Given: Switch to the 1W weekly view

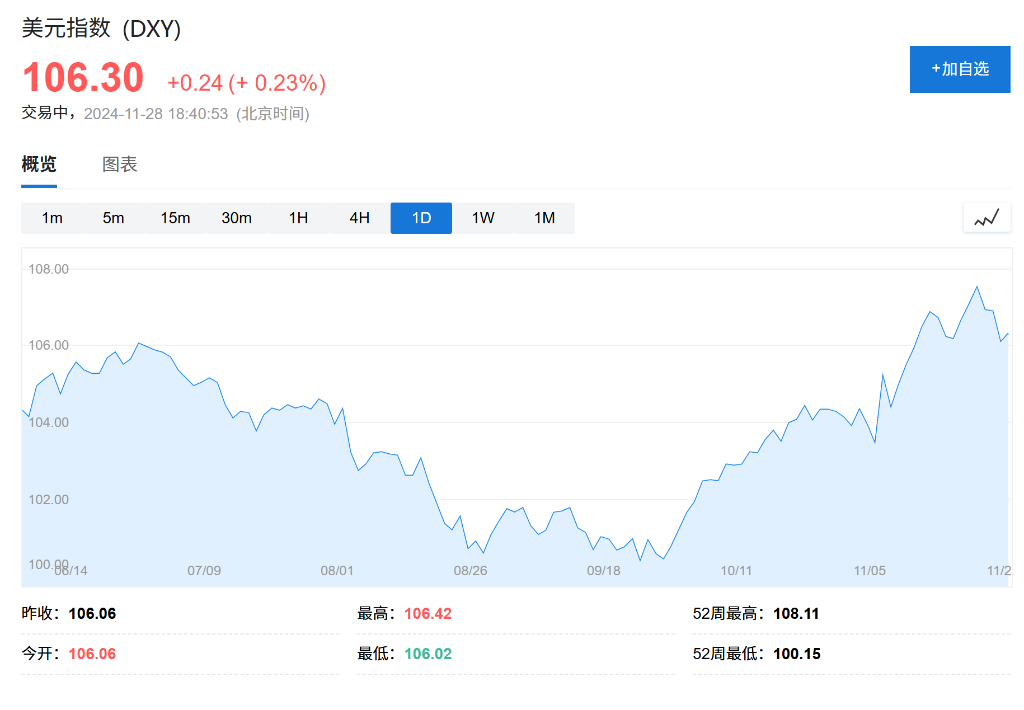Looking at the screenshot, I should click(483, 218).
